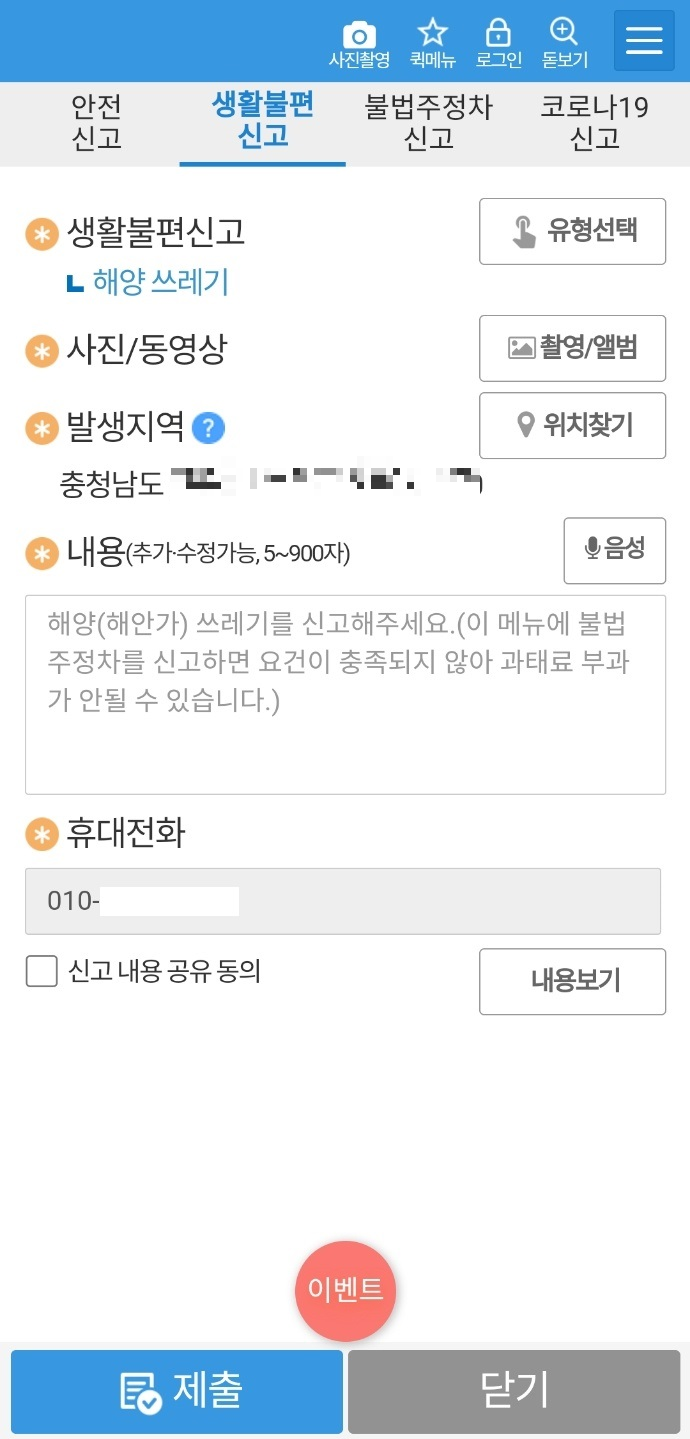Open the 유형선택 type selection dialog
The width and height of the screenshot is (690, 1439).
[572, 231]
